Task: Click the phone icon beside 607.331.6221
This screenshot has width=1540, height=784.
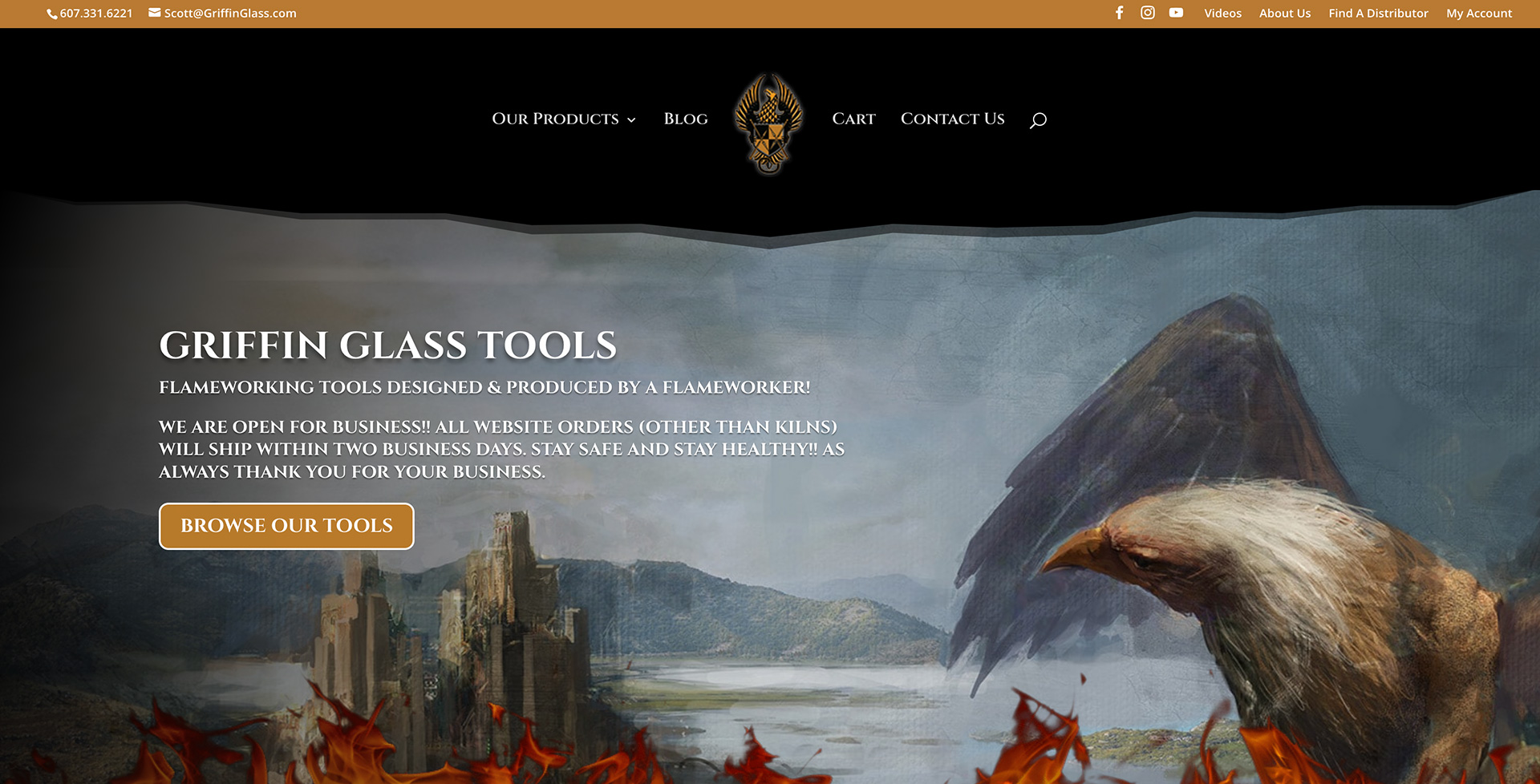Action: tap(52, 14)
